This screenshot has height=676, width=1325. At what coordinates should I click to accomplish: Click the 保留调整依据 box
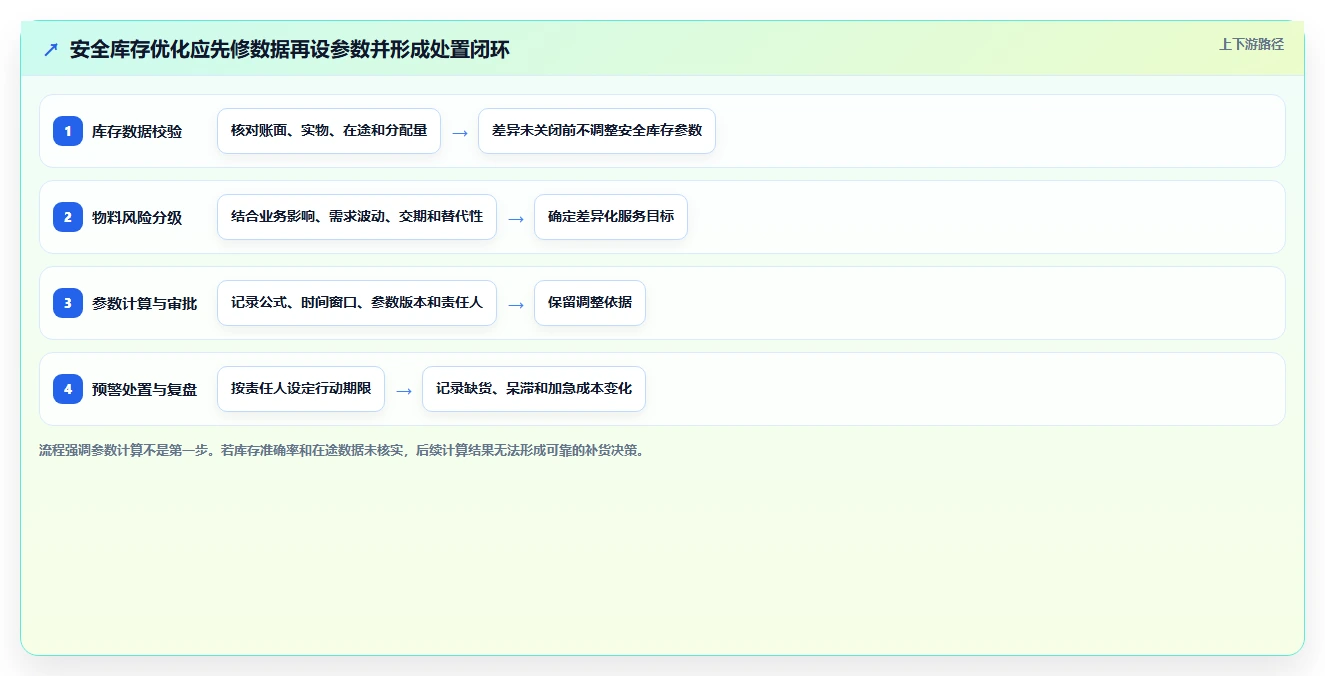[590, 303]
